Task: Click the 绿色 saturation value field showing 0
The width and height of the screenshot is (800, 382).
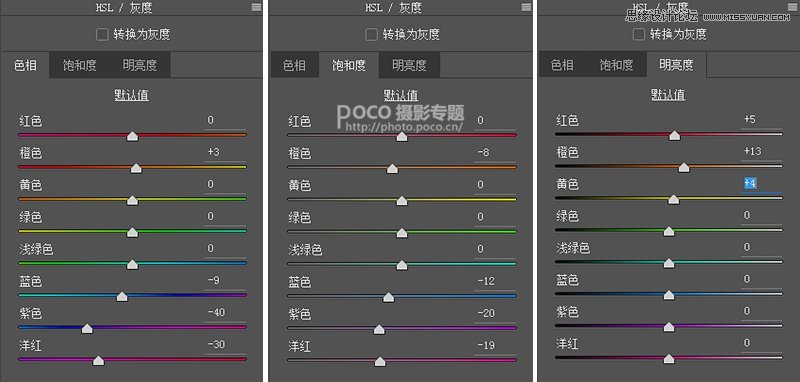Action: (x=495, y=218)
